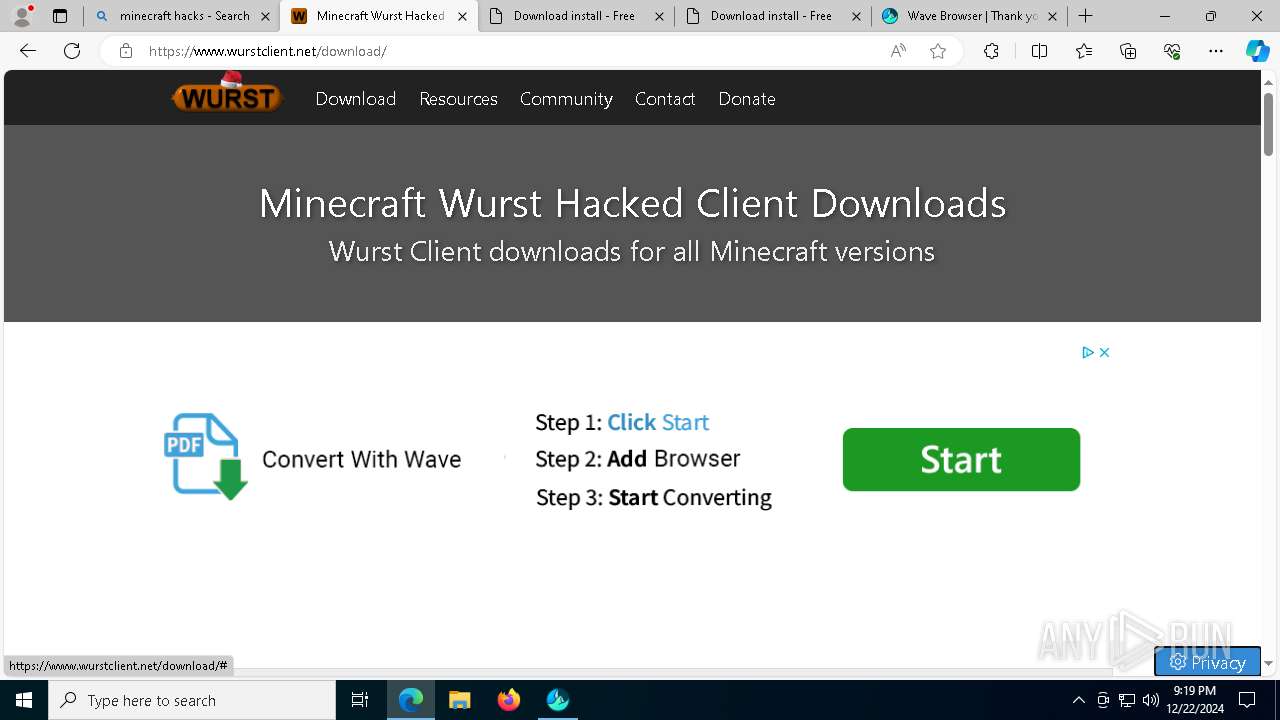Open the Favorites list icon

(x=1084, y=51)
